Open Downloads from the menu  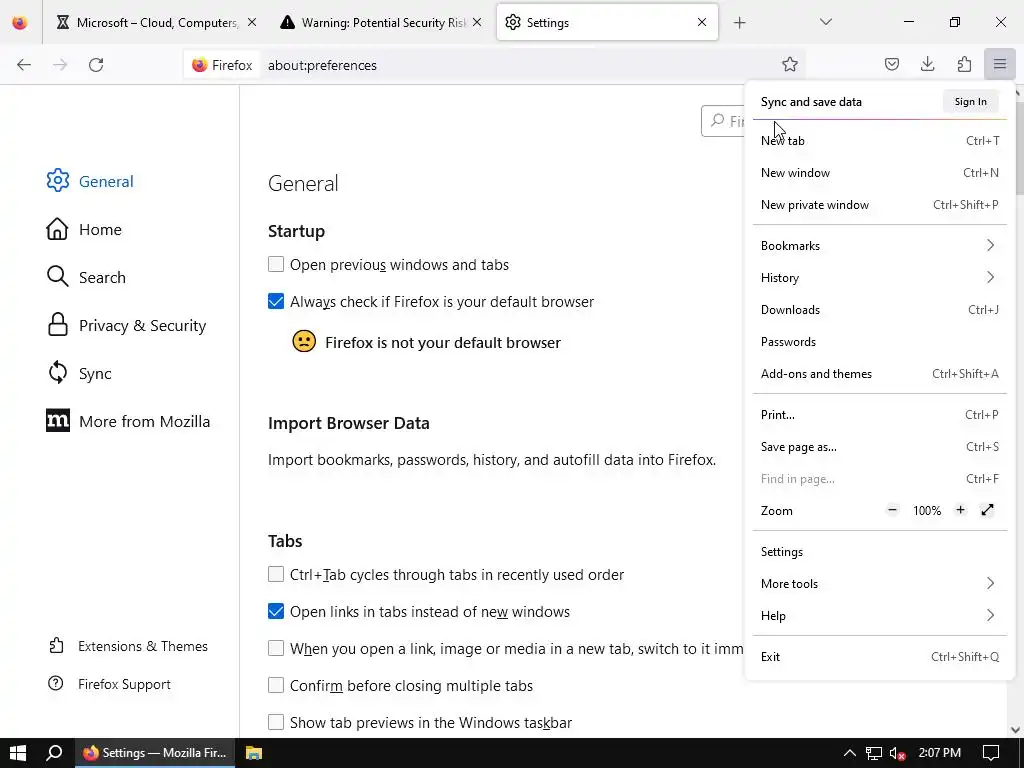pos(879,310)
